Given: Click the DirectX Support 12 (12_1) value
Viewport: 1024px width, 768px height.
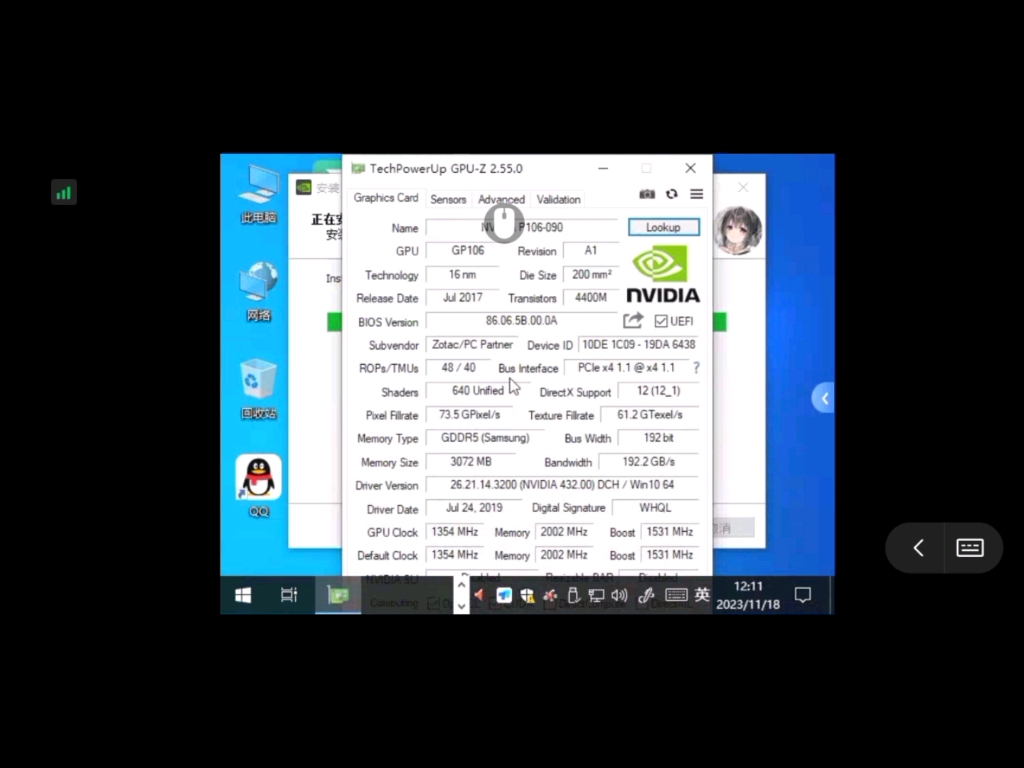Looking at the screenshot, I should (x=658, y=391).
